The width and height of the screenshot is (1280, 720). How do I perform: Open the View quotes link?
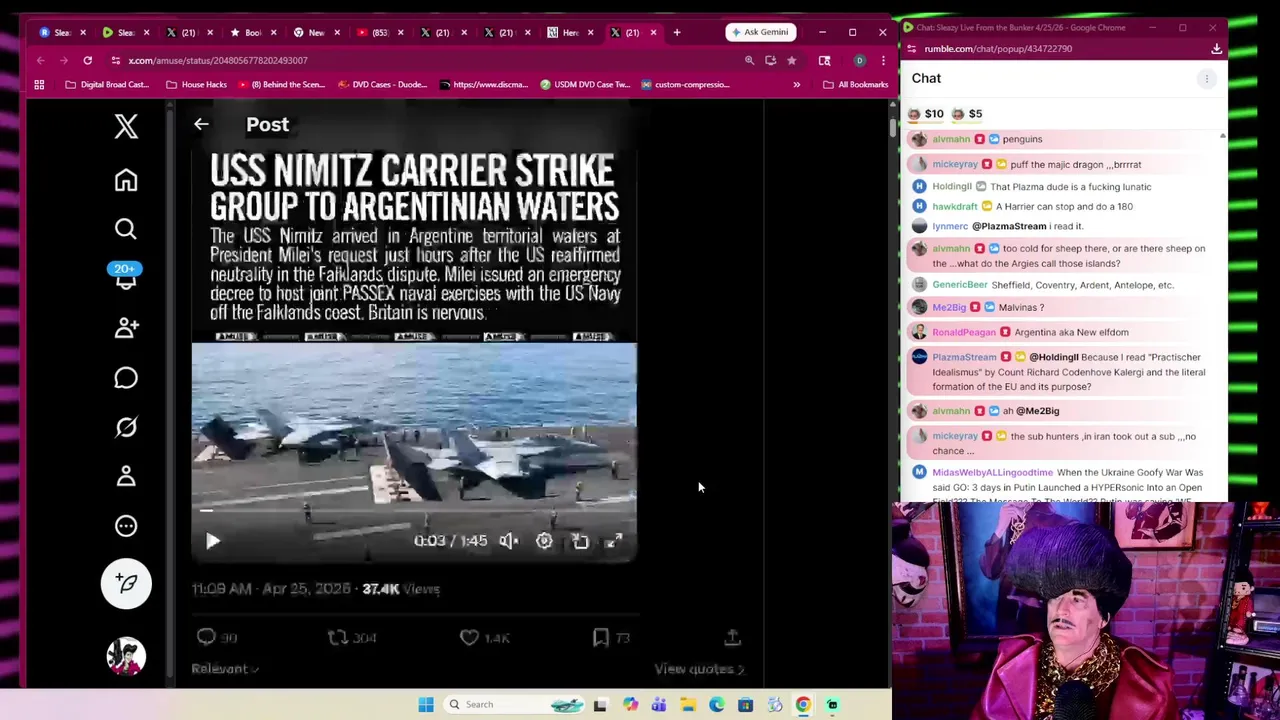699,669
